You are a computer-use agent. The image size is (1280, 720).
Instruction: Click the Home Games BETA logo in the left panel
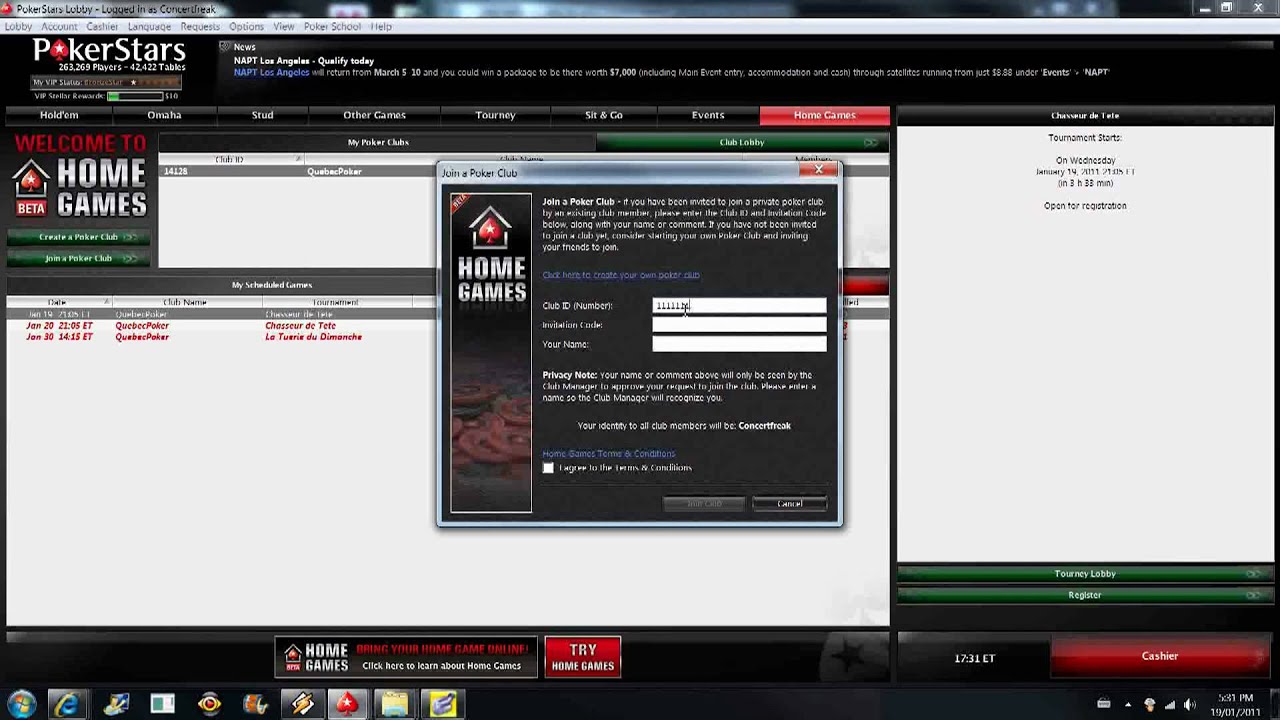click(79, 189)
